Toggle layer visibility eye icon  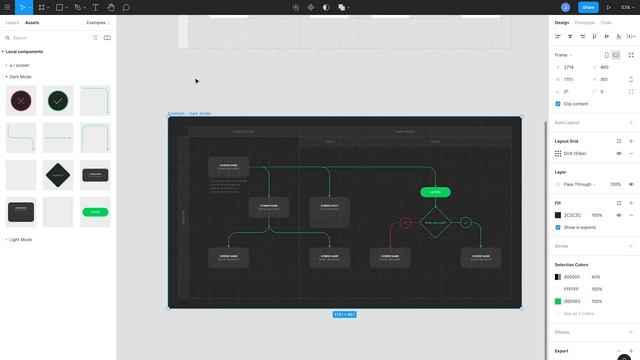coord(631,184)
